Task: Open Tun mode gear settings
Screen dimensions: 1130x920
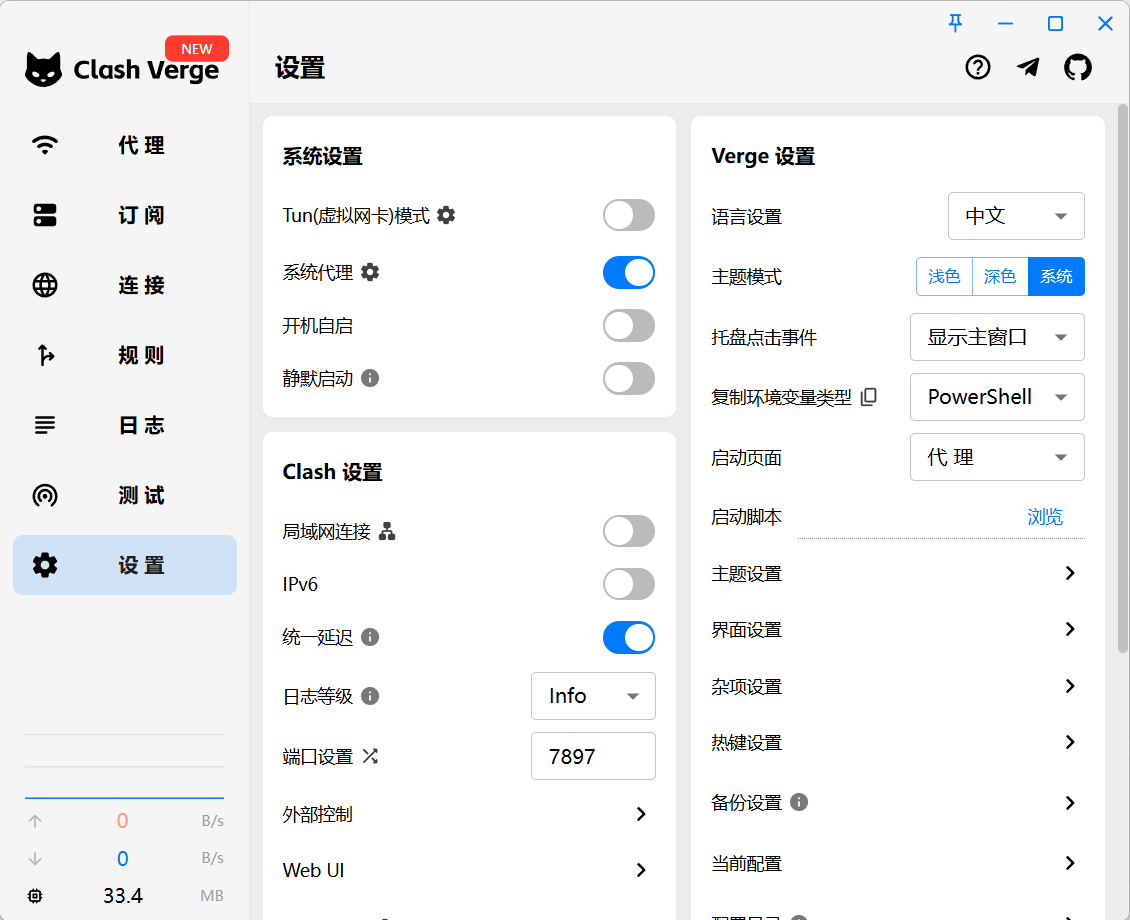Action: click(x=446, y=215)
